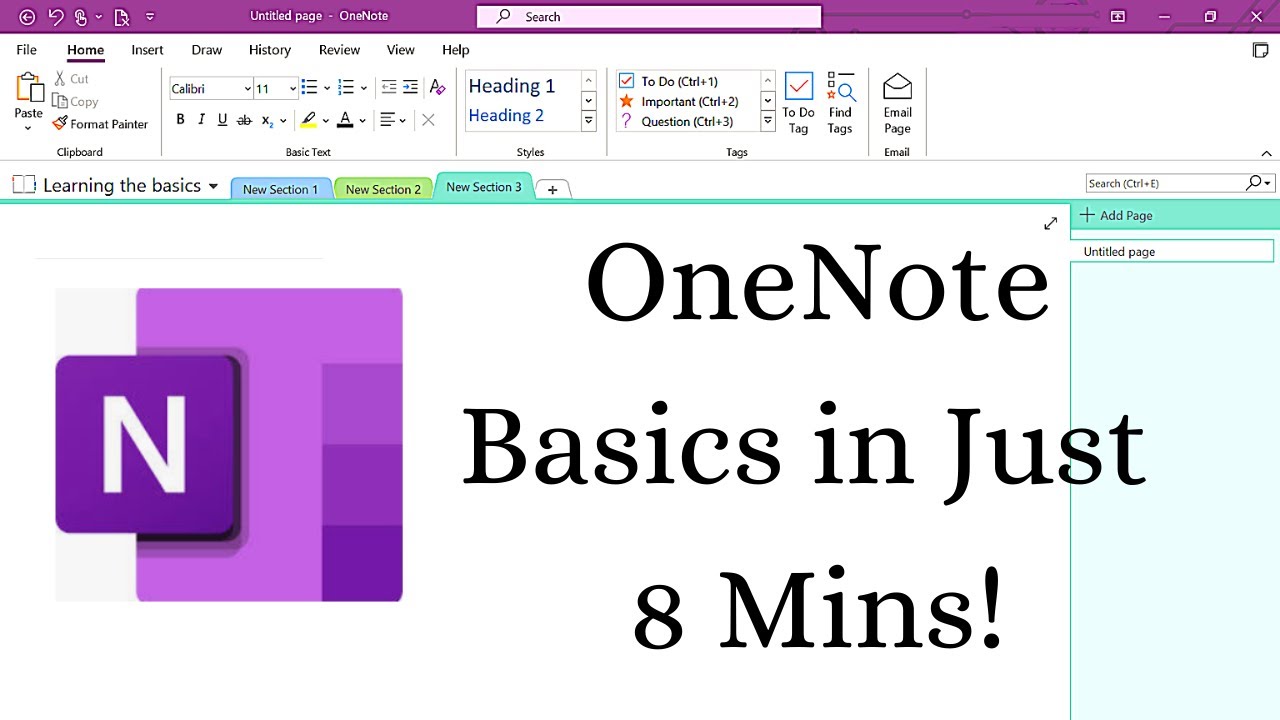
Task: Select the Untitled page in page list
Action: tap(1172, 251)
